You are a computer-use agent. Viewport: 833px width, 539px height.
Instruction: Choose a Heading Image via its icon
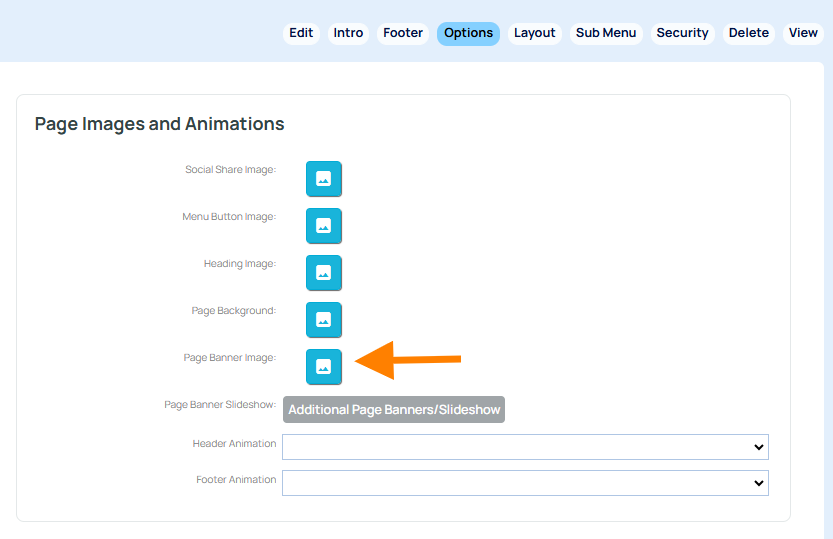tap(323, 273)
